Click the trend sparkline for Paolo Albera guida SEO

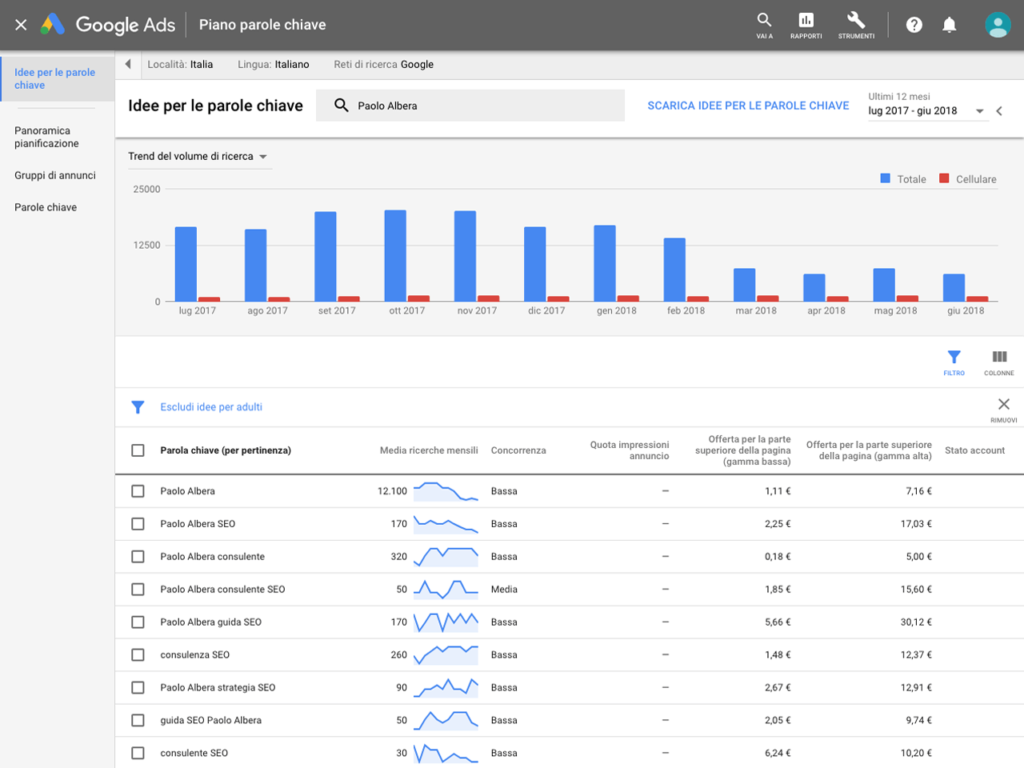[446, 622]
